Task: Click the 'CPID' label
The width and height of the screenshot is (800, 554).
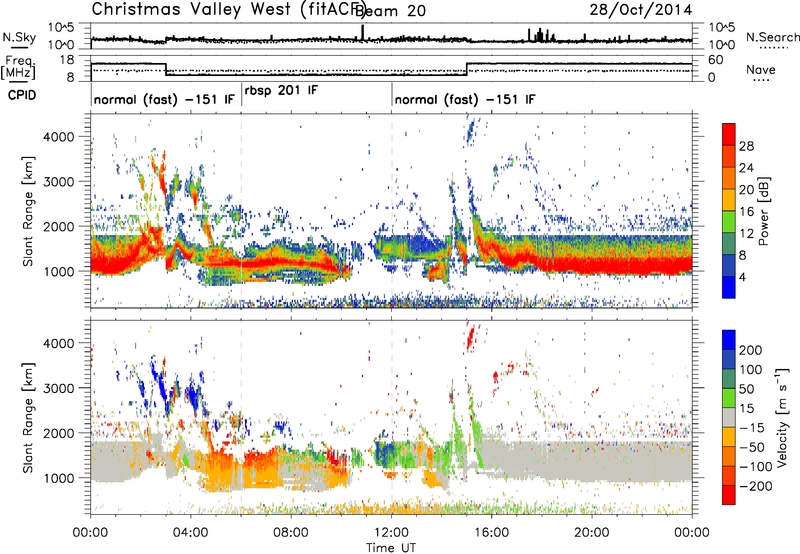Action: coord(22,95)
